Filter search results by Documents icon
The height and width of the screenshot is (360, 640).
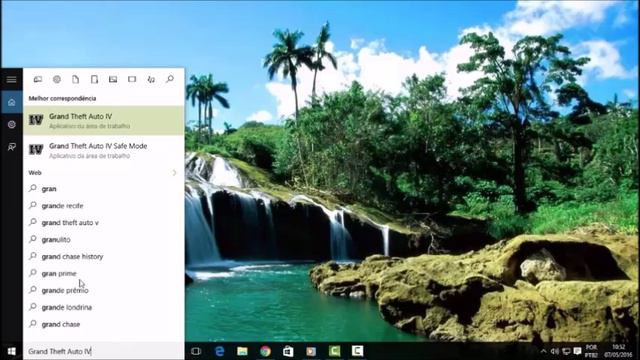(x=76, y=79)
